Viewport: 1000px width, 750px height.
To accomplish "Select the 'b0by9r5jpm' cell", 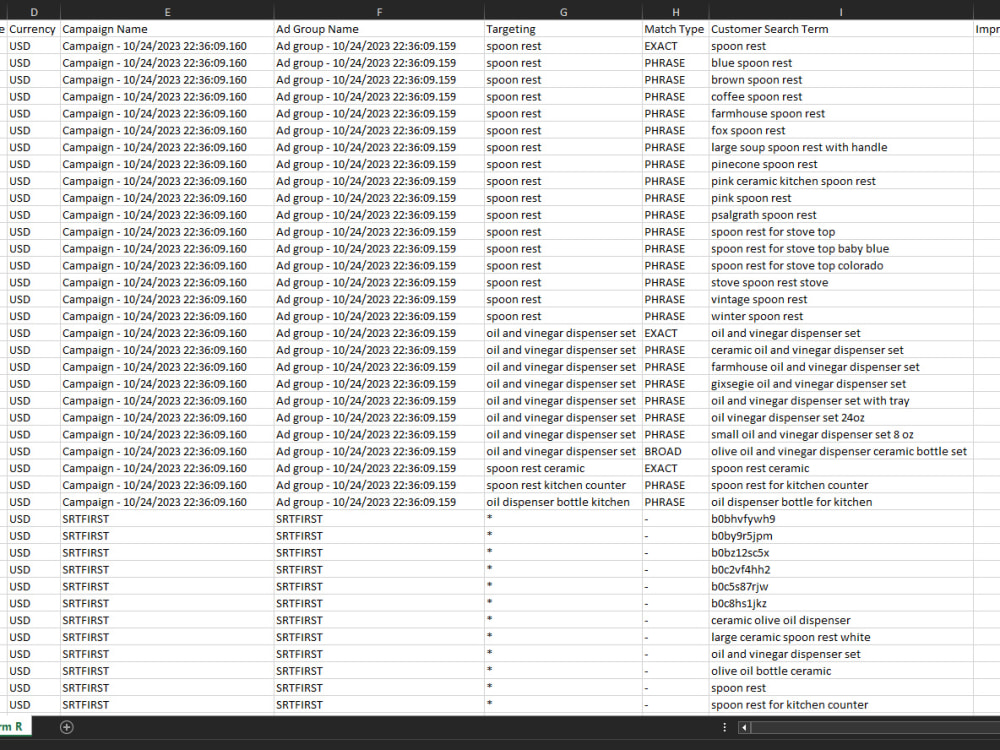I will (841, 536).
